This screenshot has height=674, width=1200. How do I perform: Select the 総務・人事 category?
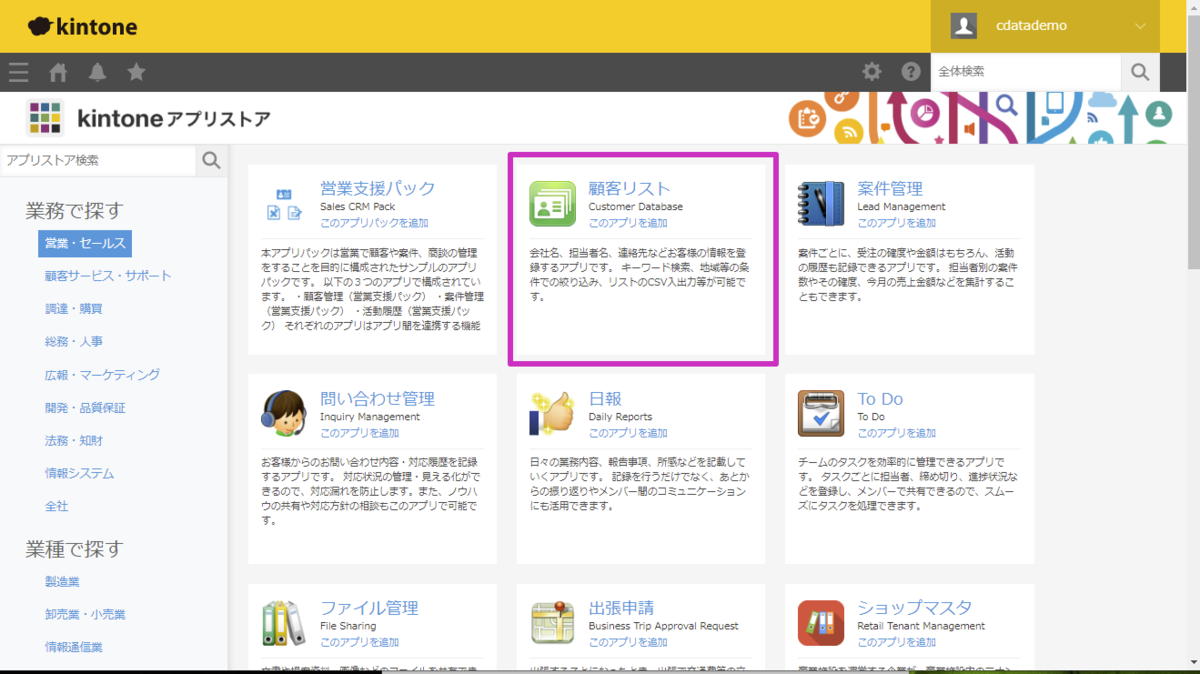(x=73, y=342)
